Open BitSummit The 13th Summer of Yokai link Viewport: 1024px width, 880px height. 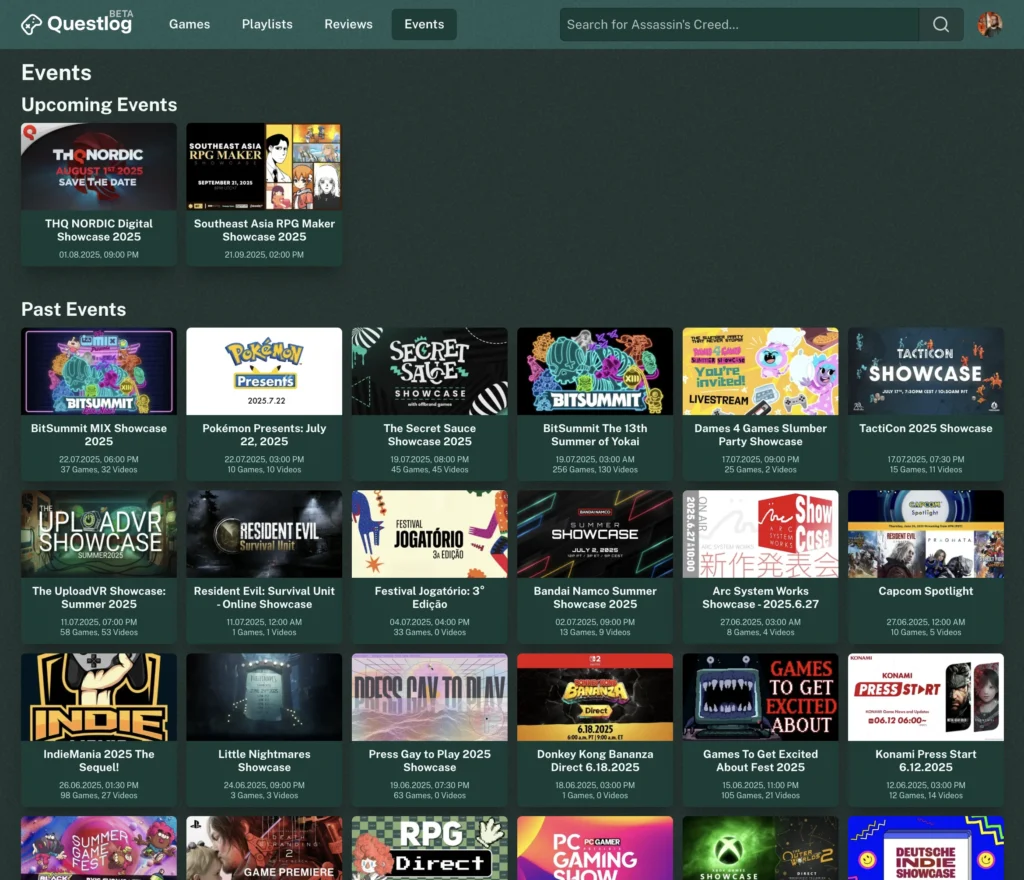click(595, 435)
